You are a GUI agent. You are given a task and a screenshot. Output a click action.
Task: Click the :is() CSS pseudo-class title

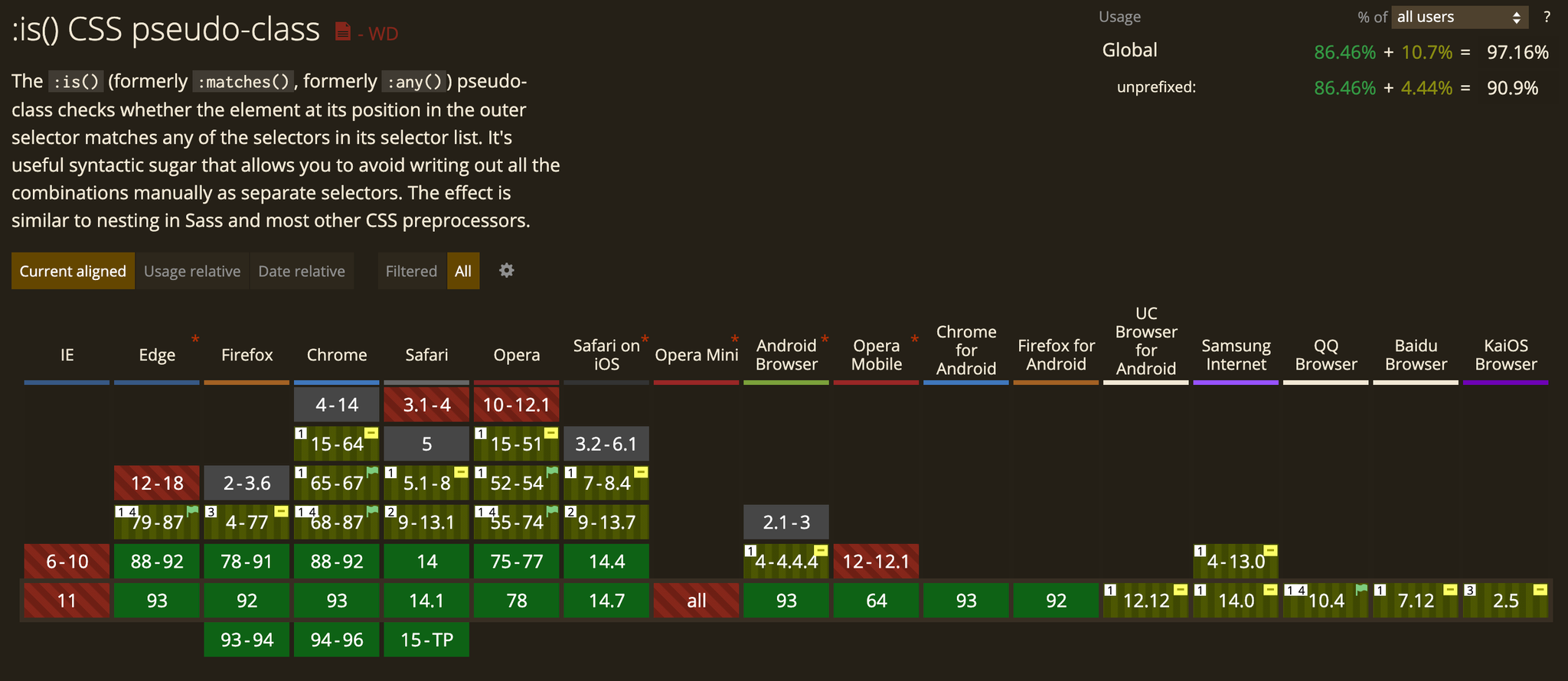[165, 30]
